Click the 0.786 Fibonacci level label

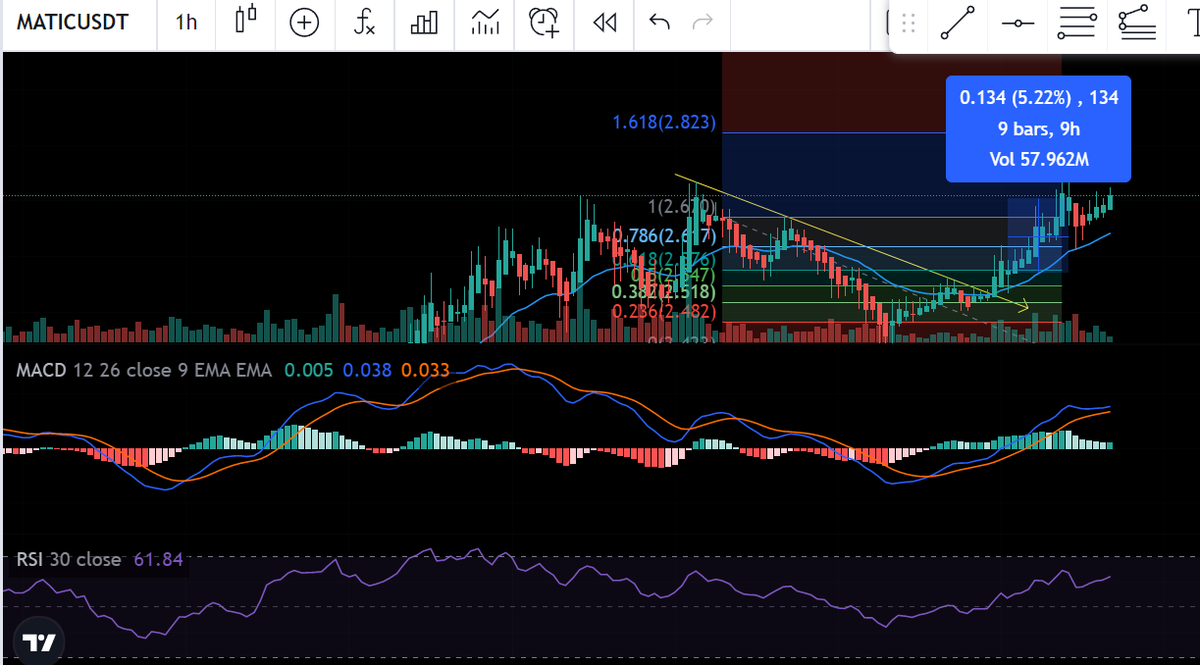coord(664,236)
